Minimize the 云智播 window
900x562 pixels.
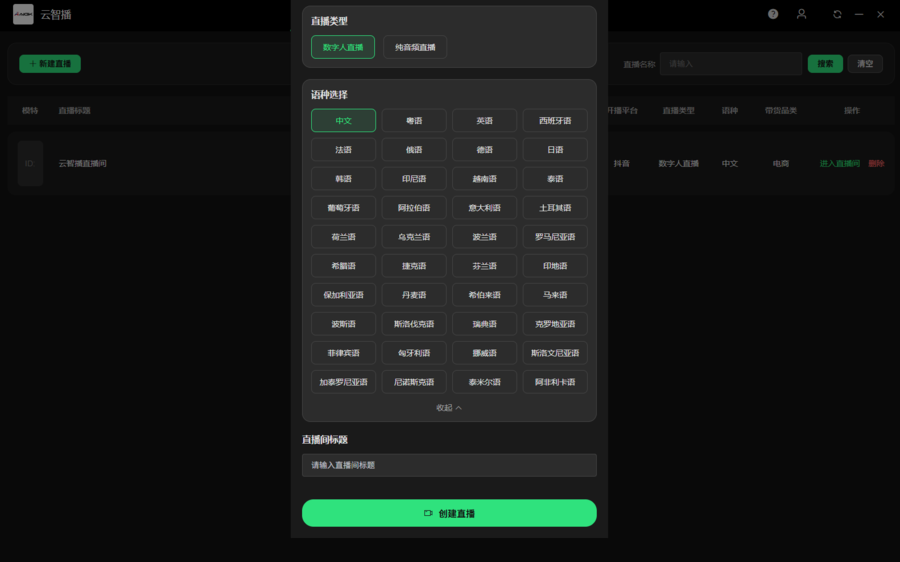[859, 14]
